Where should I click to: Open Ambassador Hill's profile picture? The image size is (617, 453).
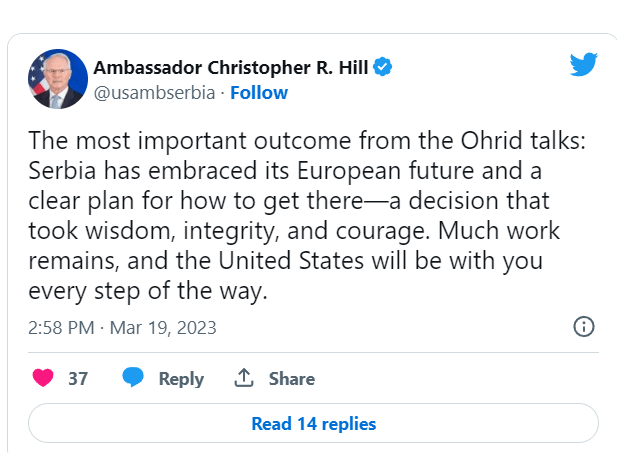click(x=58, y=78)
